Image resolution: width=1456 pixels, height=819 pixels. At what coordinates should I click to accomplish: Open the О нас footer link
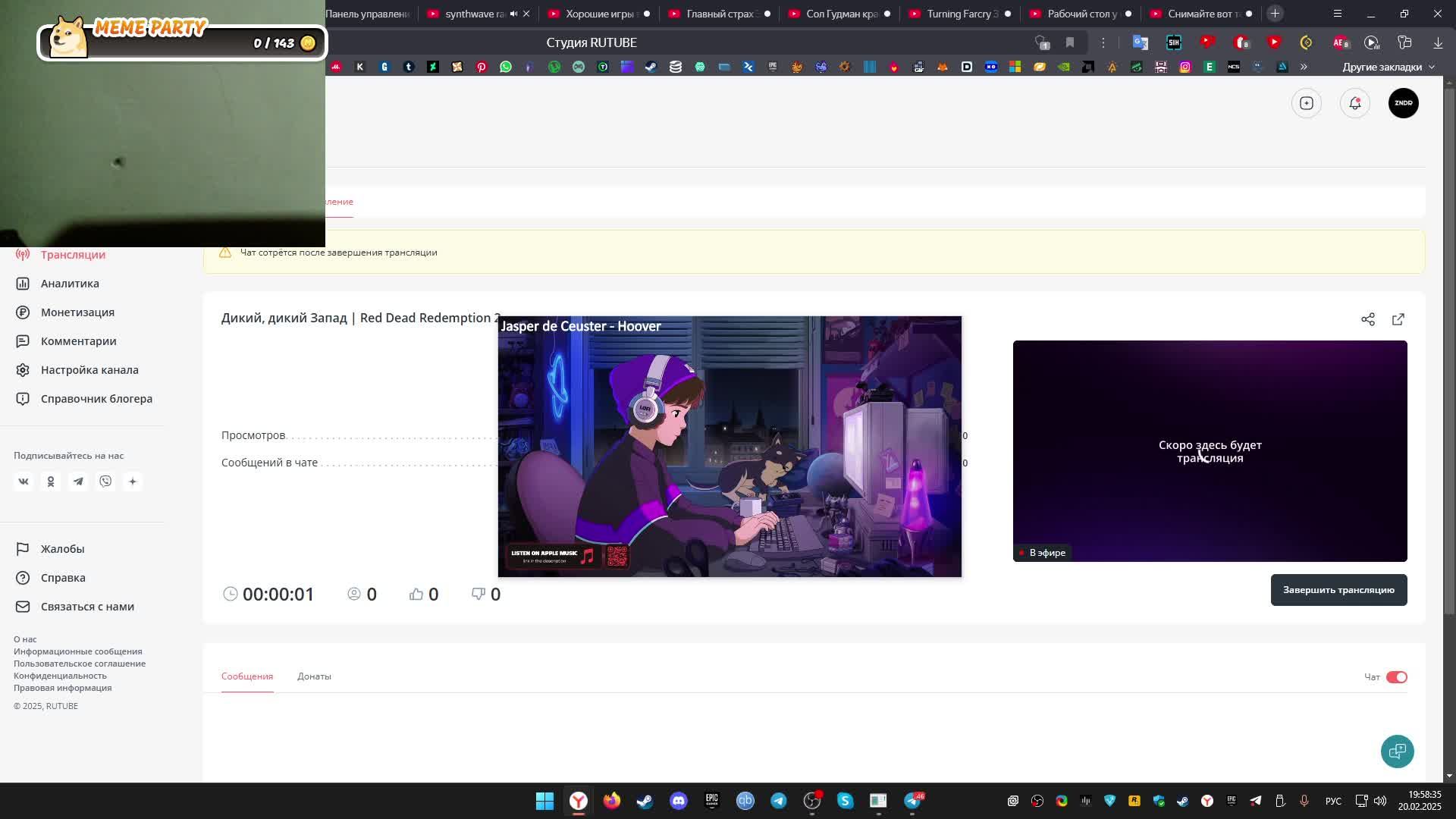25,639
